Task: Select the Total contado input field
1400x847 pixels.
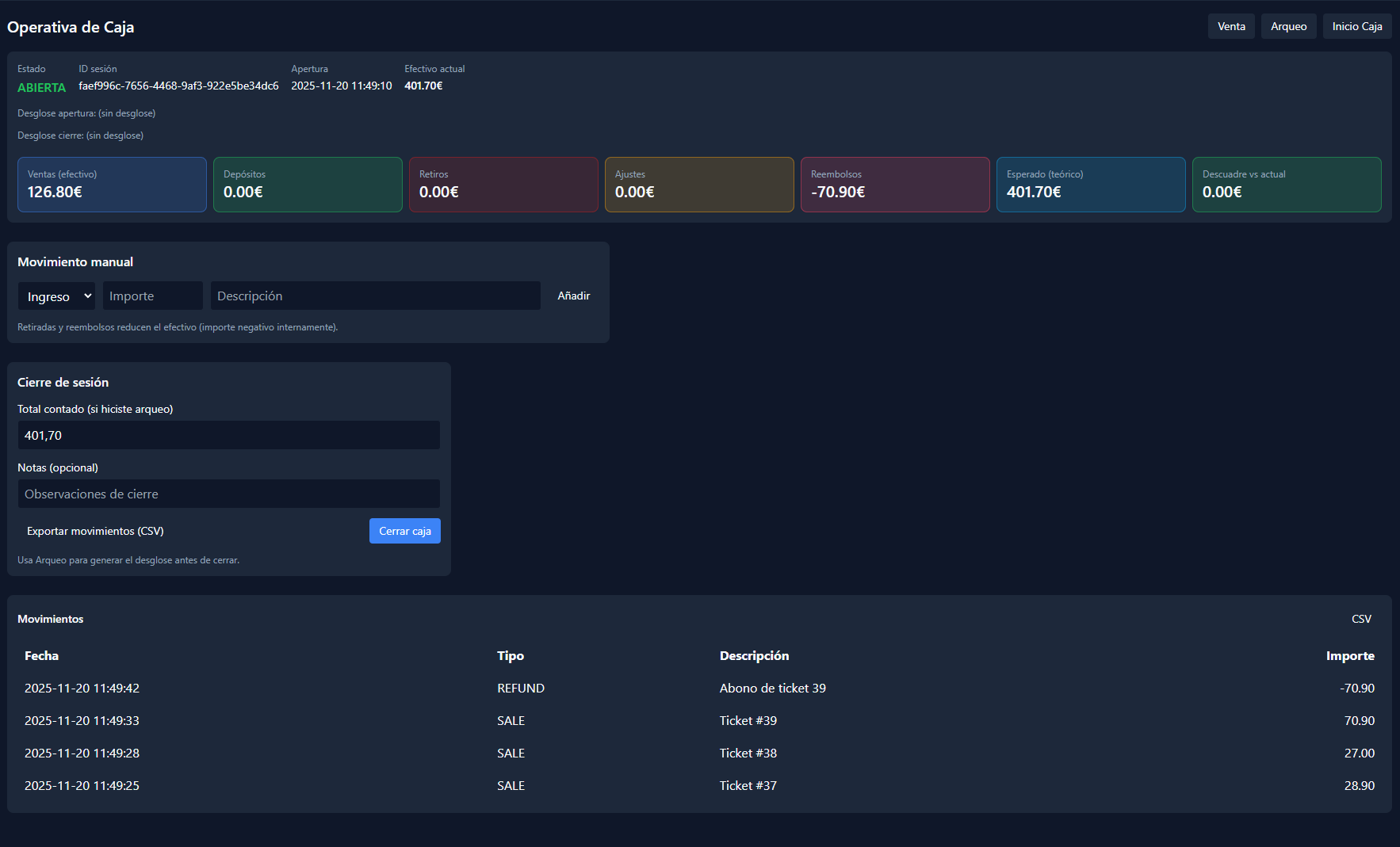Action: click(x=228, y=435)
